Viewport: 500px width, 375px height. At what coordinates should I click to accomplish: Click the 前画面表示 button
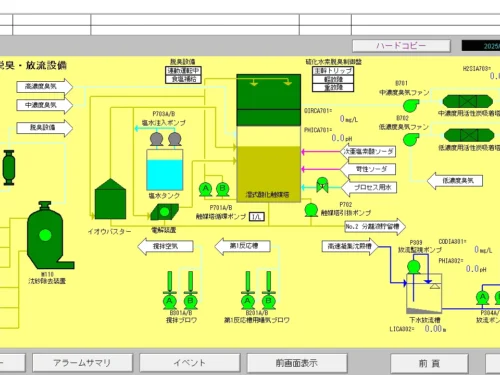(297, 363)
